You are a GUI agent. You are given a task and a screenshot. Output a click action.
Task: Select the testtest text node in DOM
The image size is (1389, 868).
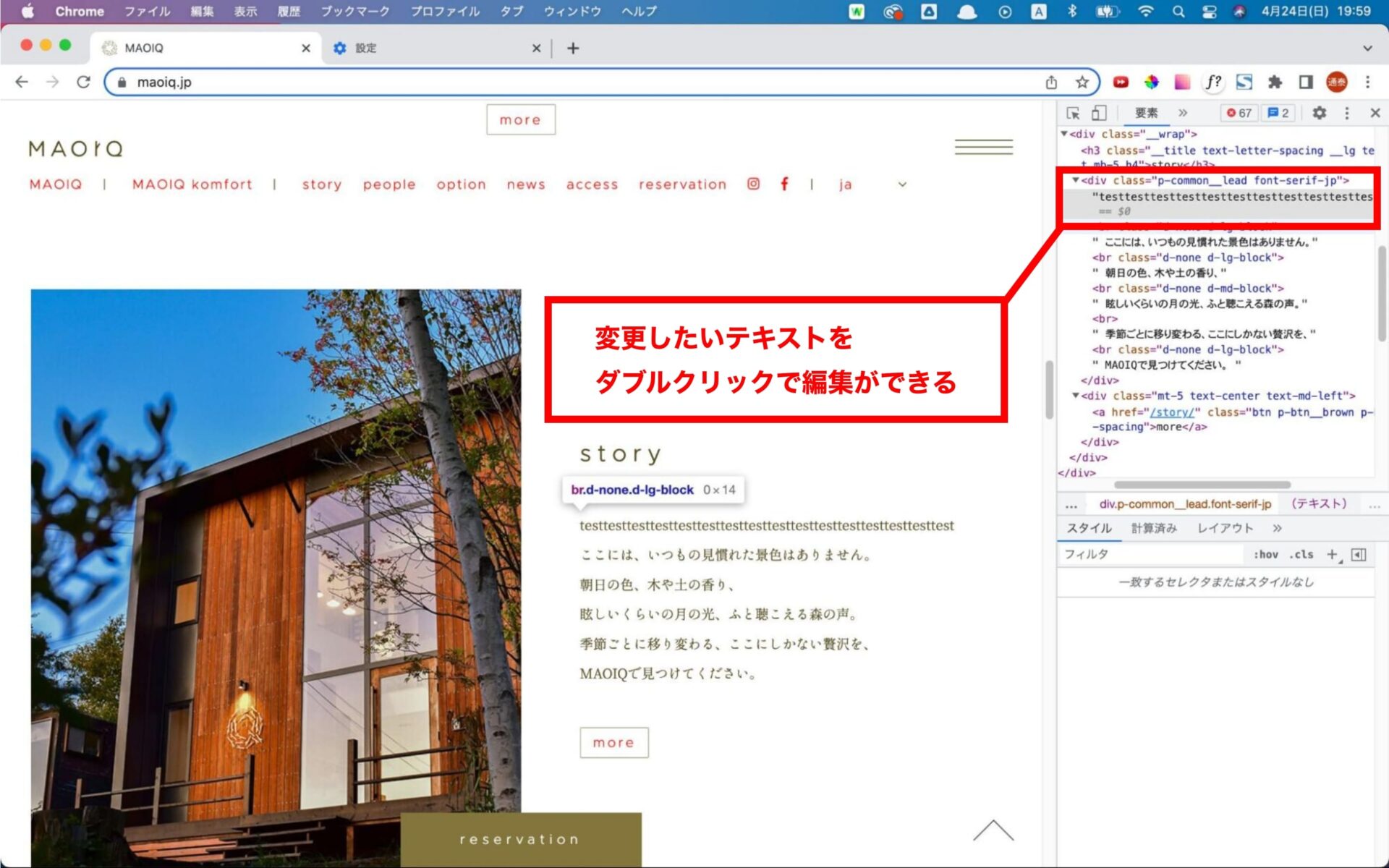coord(1232,196)
